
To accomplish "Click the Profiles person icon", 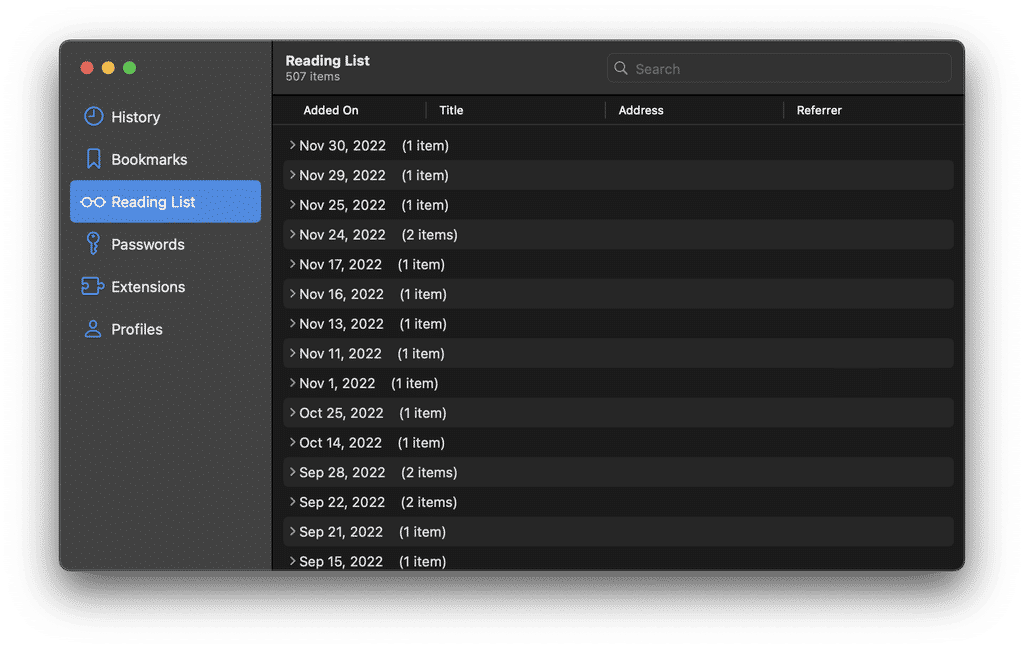I will click(x=92, y=328).
